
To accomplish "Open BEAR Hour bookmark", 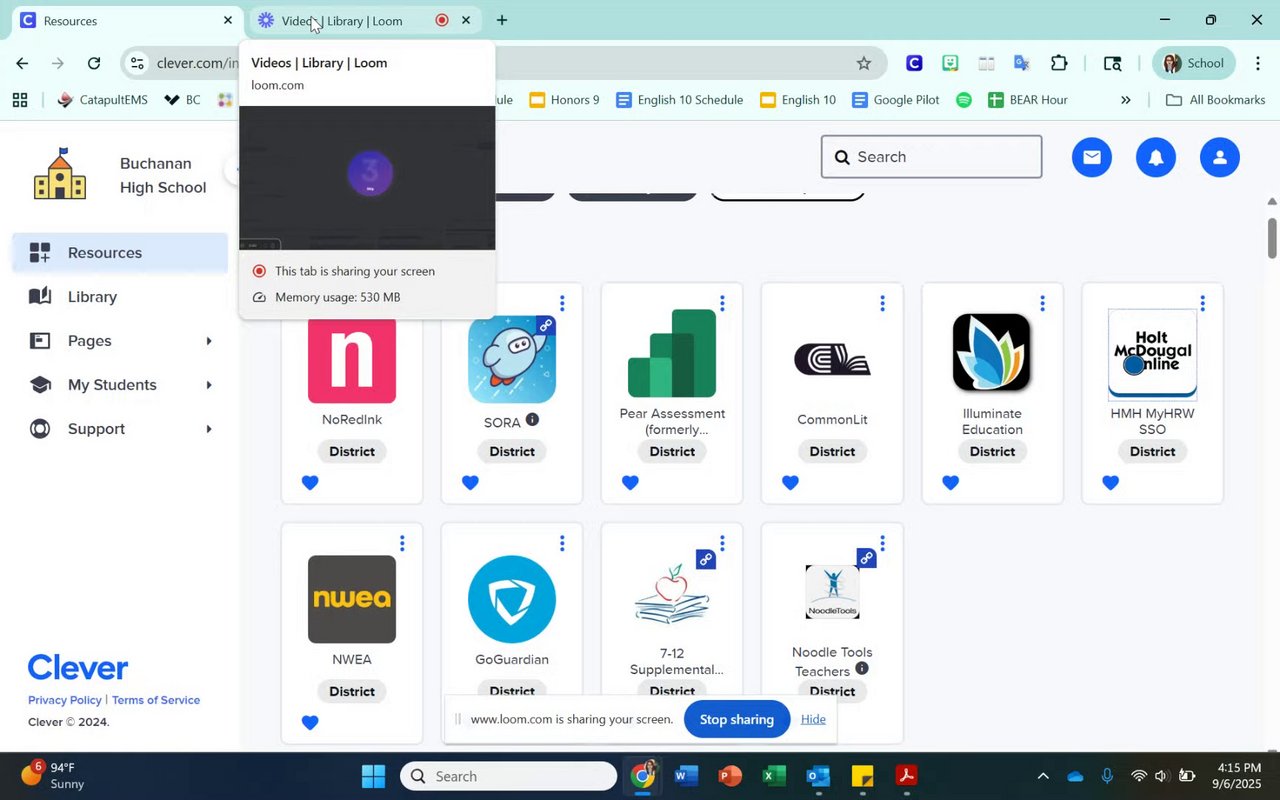I will (1028, 100).
